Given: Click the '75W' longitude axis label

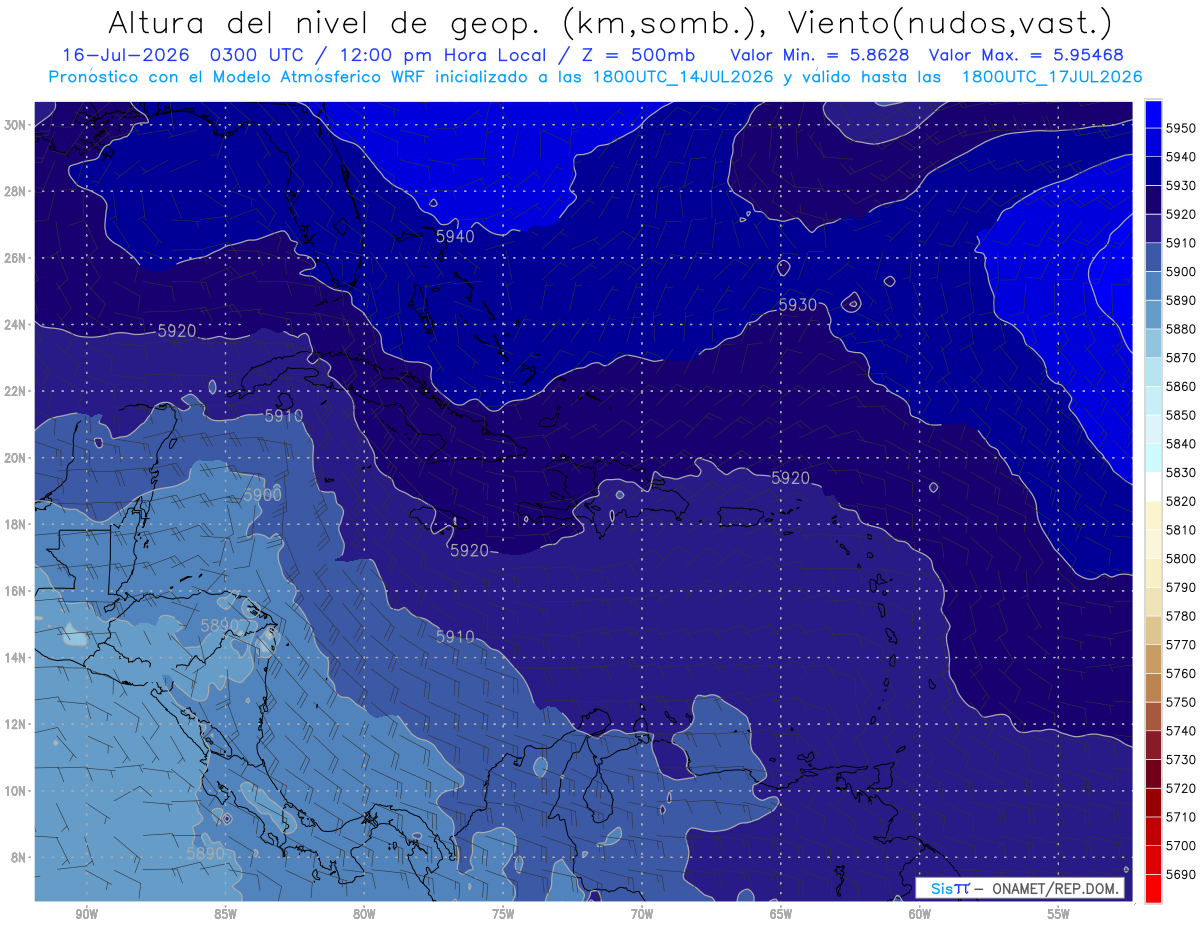Looking at the screenshot, I should [503, 914].
